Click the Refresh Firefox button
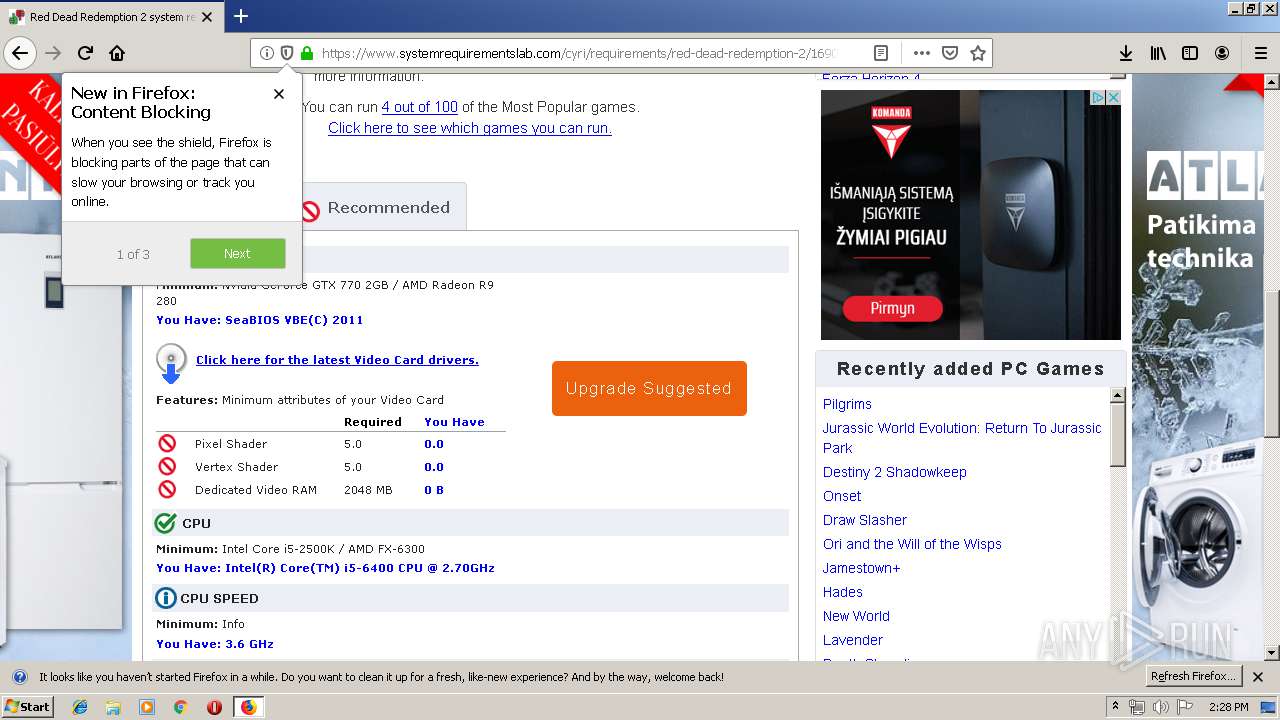Viewport: 1280px width, 720px height. click(1194, 677)
